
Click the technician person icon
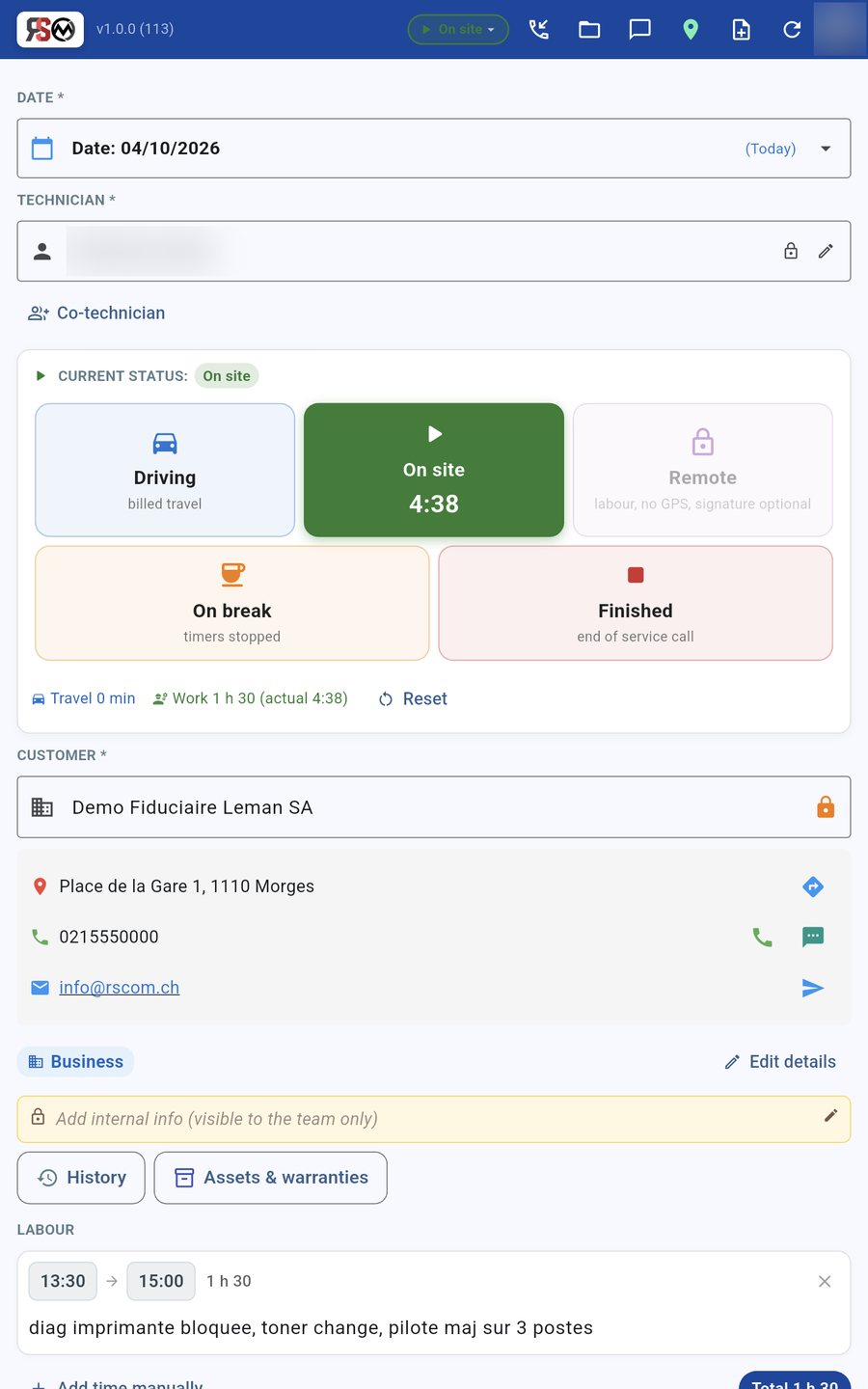(x=42, y=252)
